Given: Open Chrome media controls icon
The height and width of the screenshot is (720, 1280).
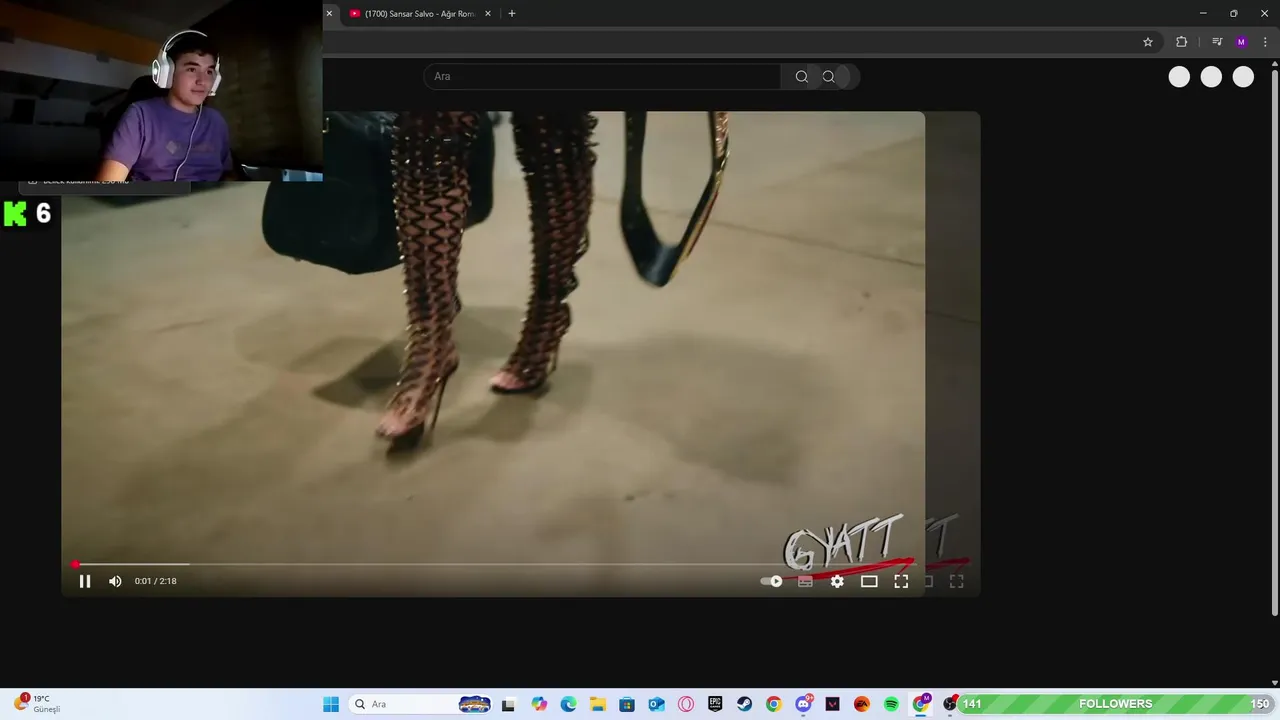Looking at the screenshot, I should coord(1217,42).
